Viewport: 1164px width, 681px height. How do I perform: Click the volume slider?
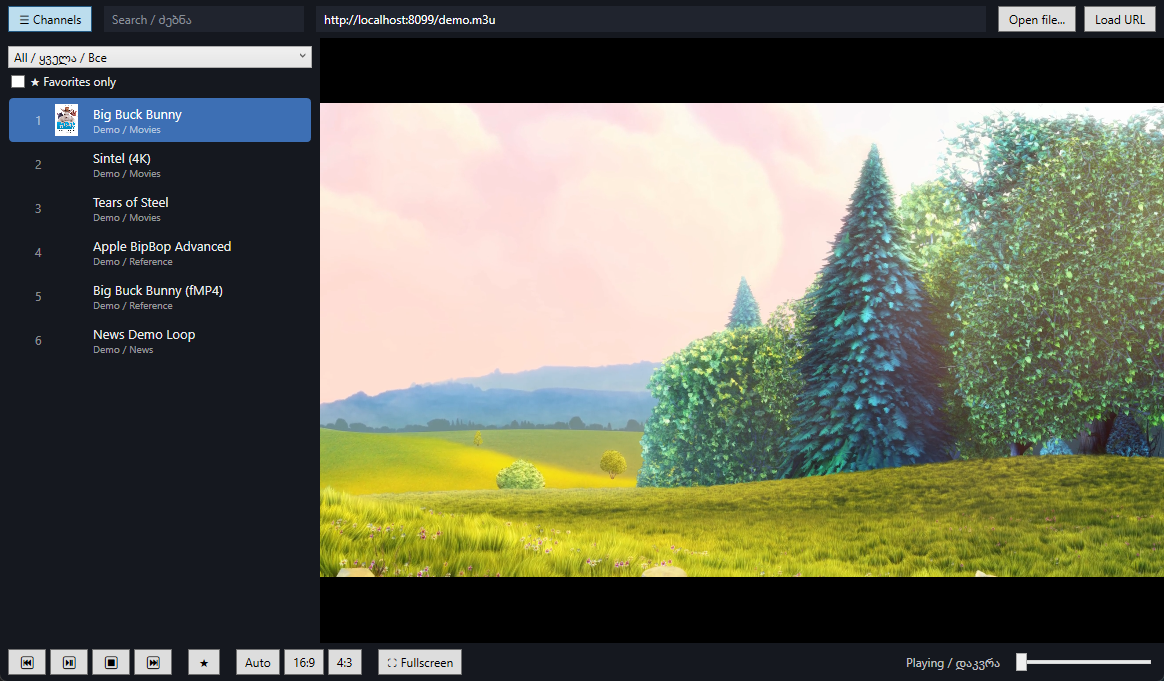pos(1084,662)
